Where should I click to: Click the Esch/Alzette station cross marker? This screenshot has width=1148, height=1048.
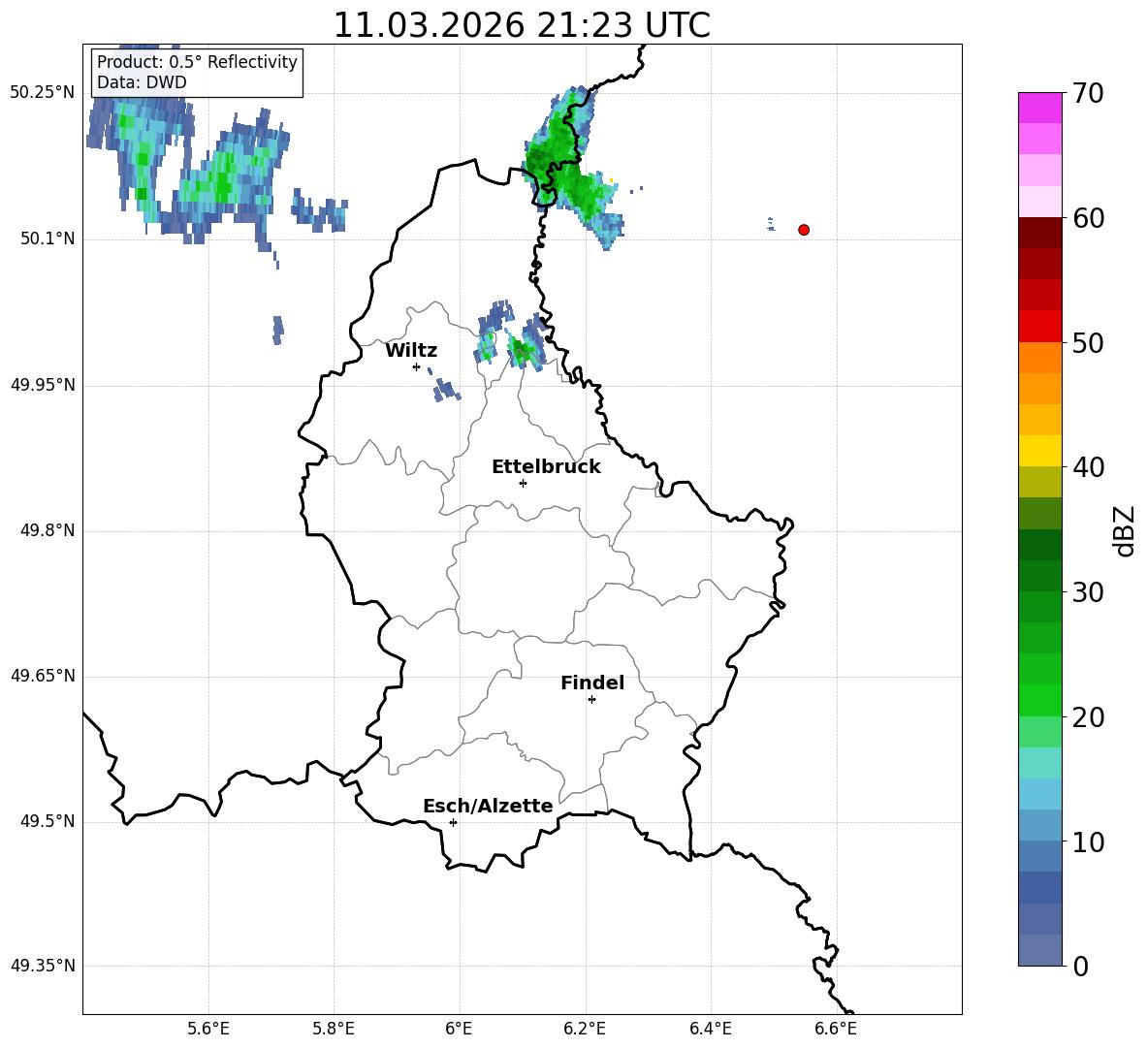453,822
